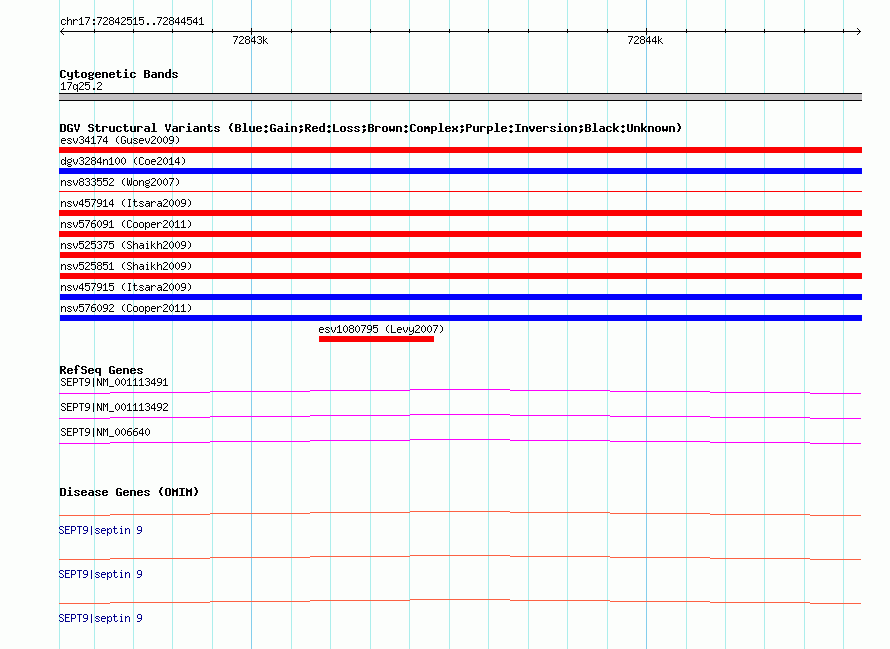Click the Cytogenetic Bands track title
The image size is (890, 649).
pyautogui.click(x=119, y=74)
